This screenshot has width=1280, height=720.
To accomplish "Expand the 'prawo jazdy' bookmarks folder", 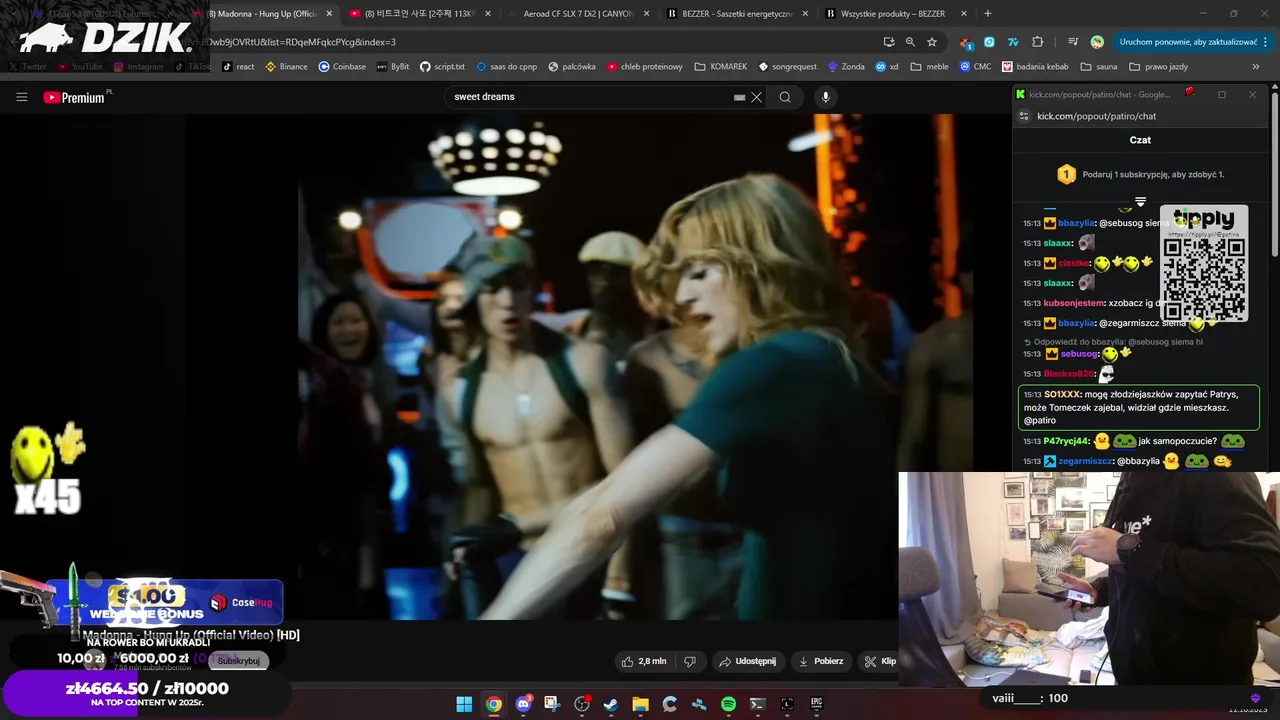I will point(1159,67).
